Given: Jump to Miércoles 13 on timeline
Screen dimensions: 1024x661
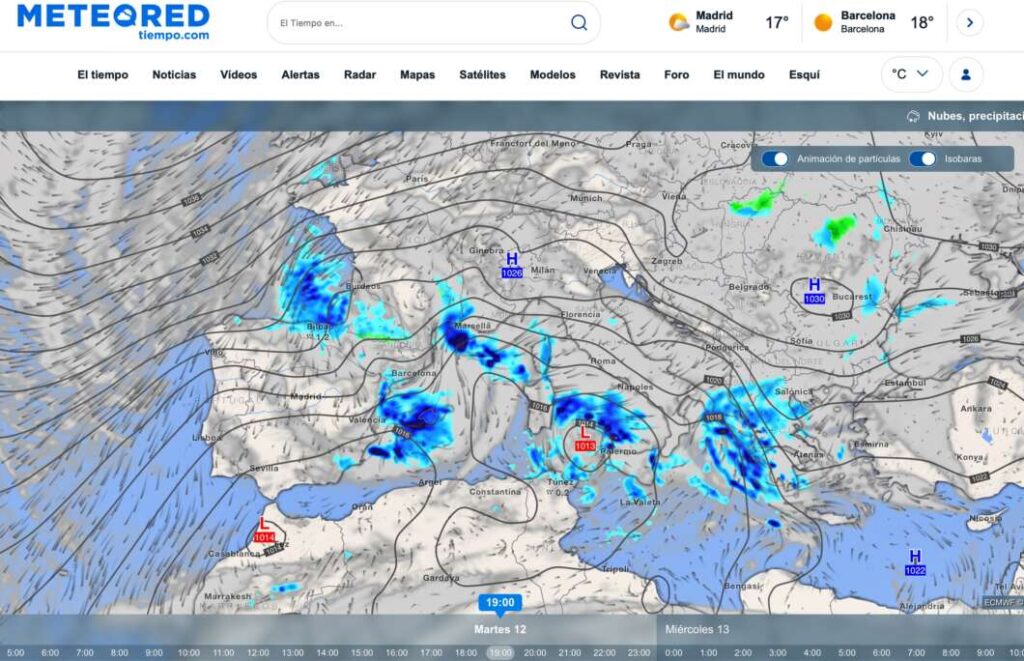Looking at the screenshot, I should (x=695, y=629).
